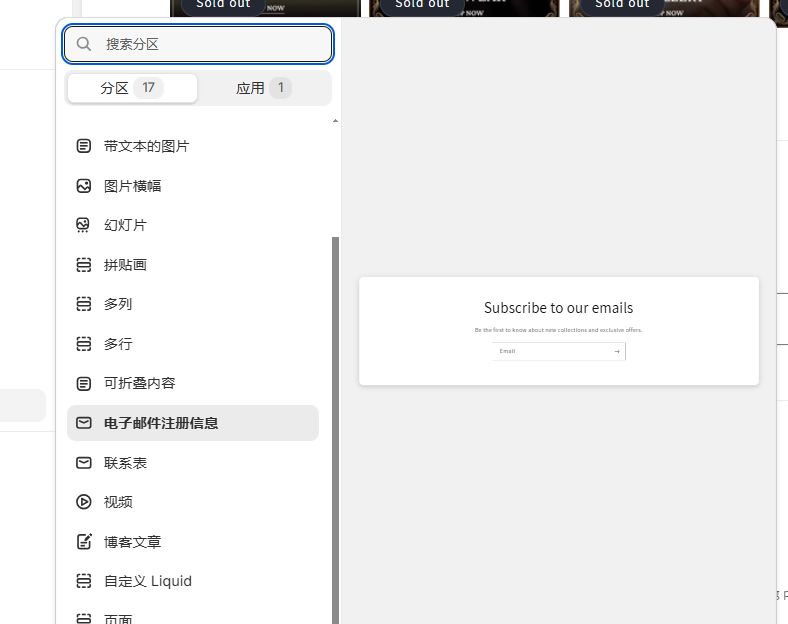Screen dimensions: 788x624
Task: Click the 17 count badge on 分区
Action: point(148,88)
